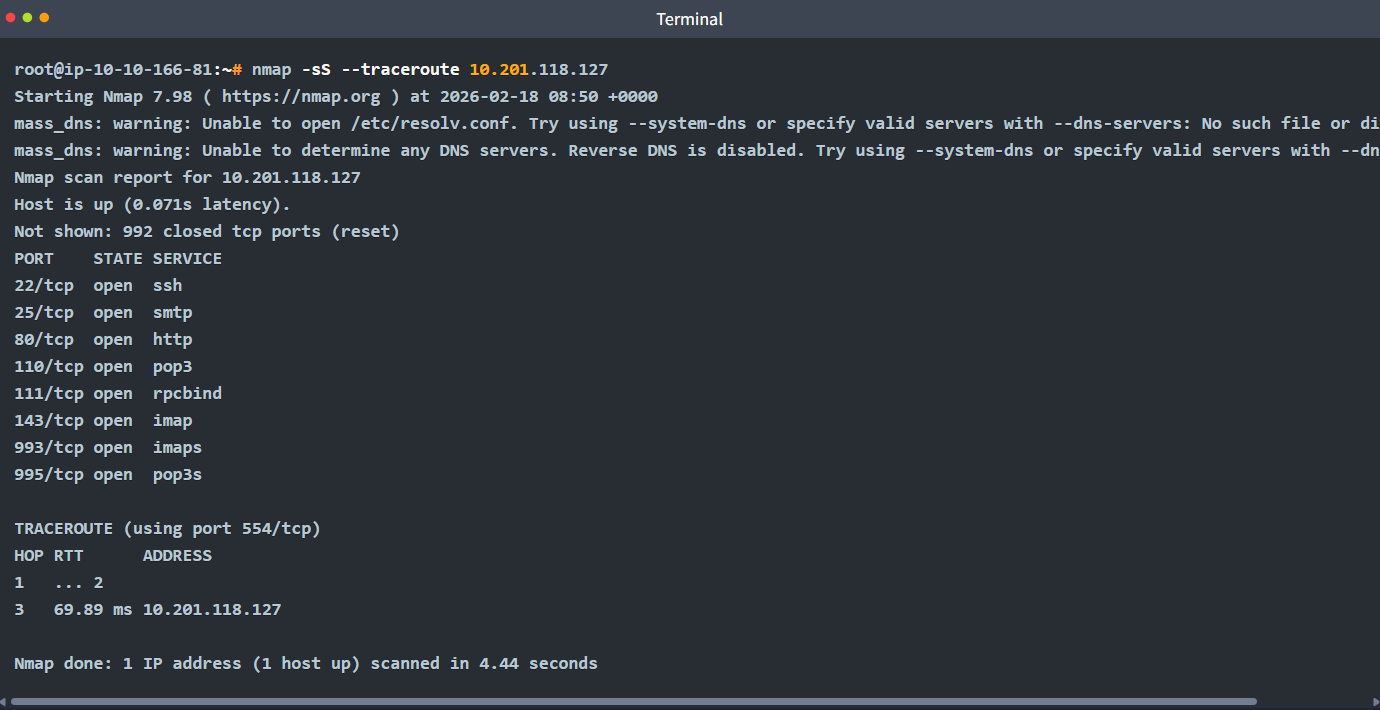The height and width of the screenshot is (710, 1380).
Task: Click the 143/tcp imap port line
Action: 103,421
